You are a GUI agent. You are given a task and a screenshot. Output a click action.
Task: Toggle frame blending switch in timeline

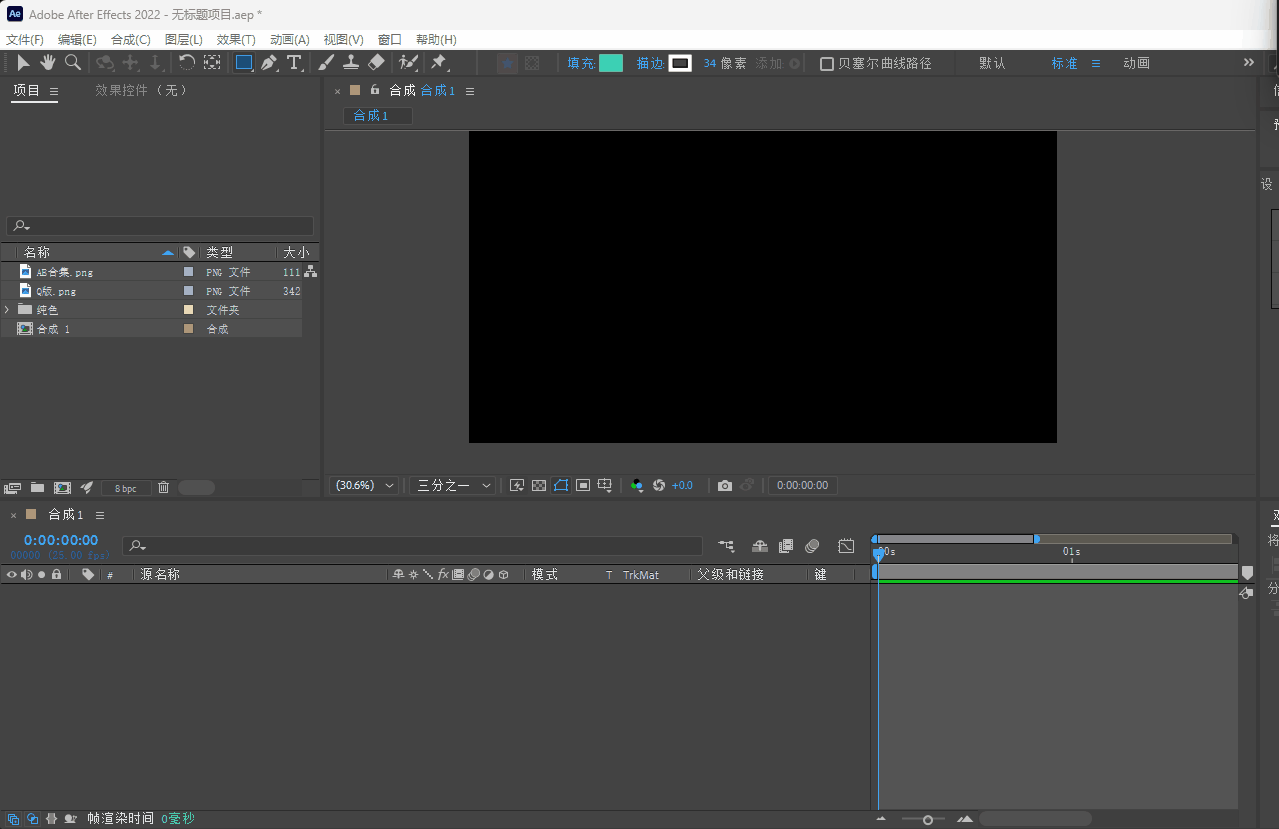pyautogui.click(x=786, y=546)
